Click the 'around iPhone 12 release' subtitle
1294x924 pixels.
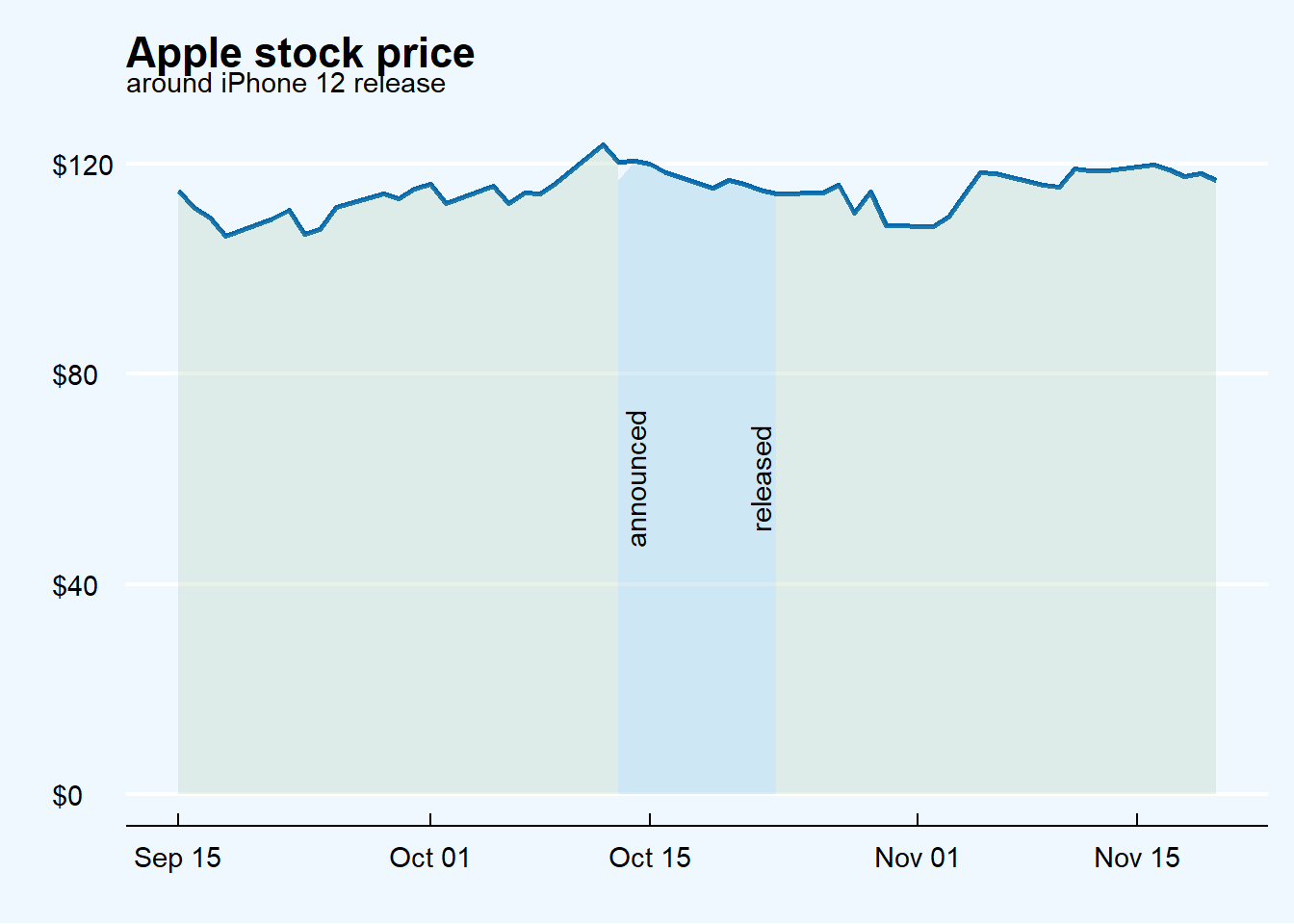286,84
